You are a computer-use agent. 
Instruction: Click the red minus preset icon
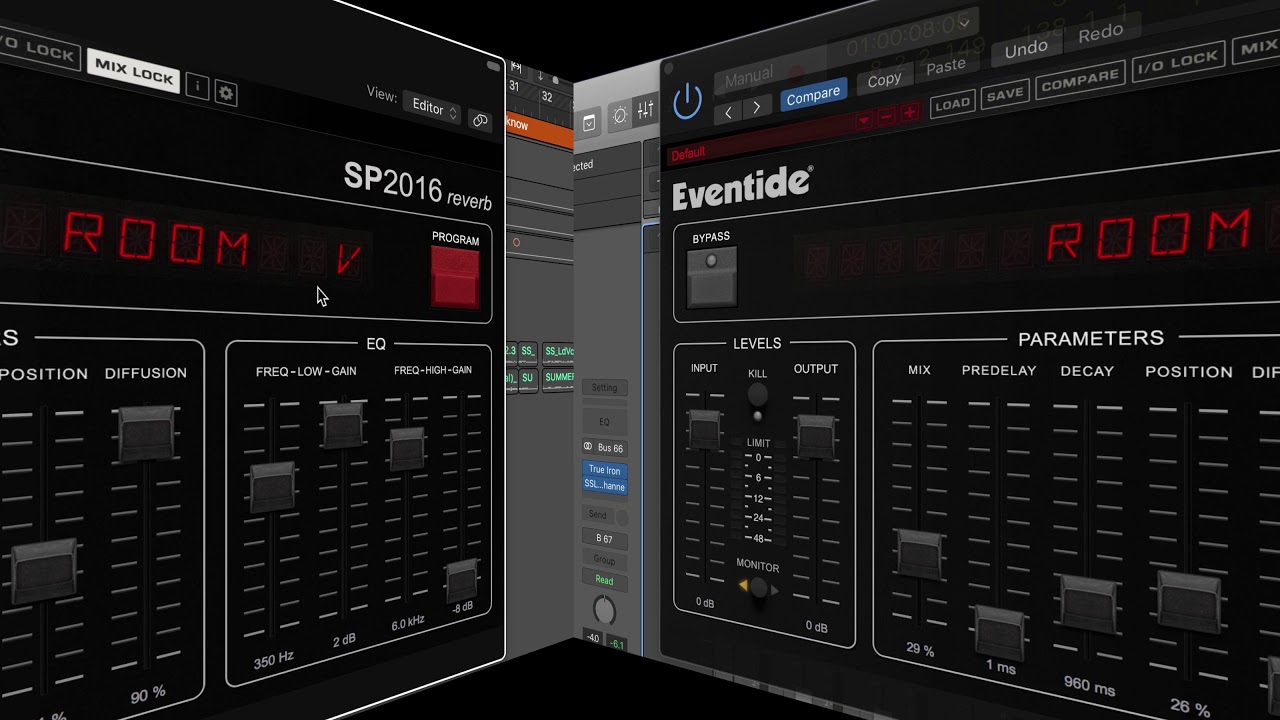pyautogui.click(x=886, y=117)
